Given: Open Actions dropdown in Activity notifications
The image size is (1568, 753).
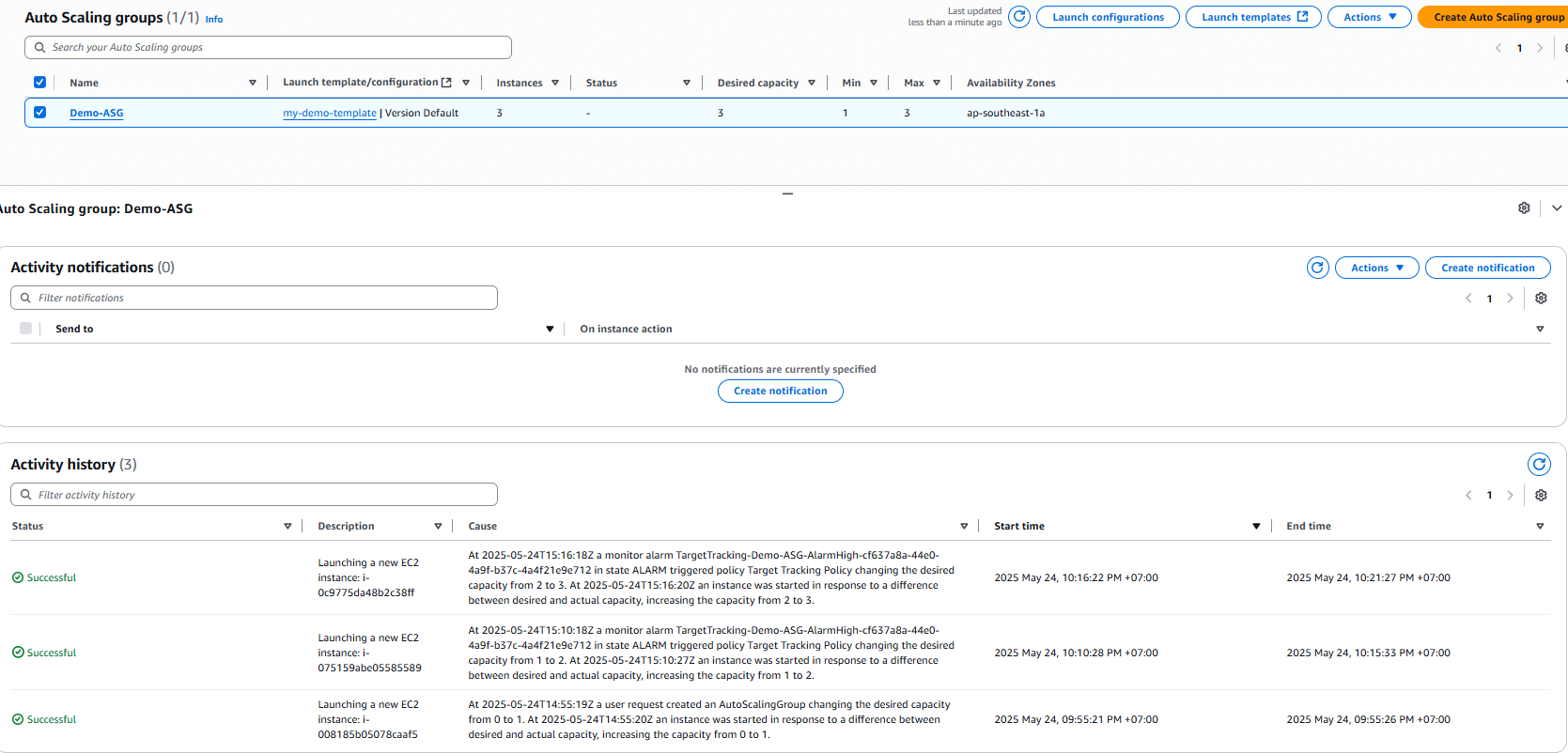Looking at the screenshot, I should (1376, 268).
